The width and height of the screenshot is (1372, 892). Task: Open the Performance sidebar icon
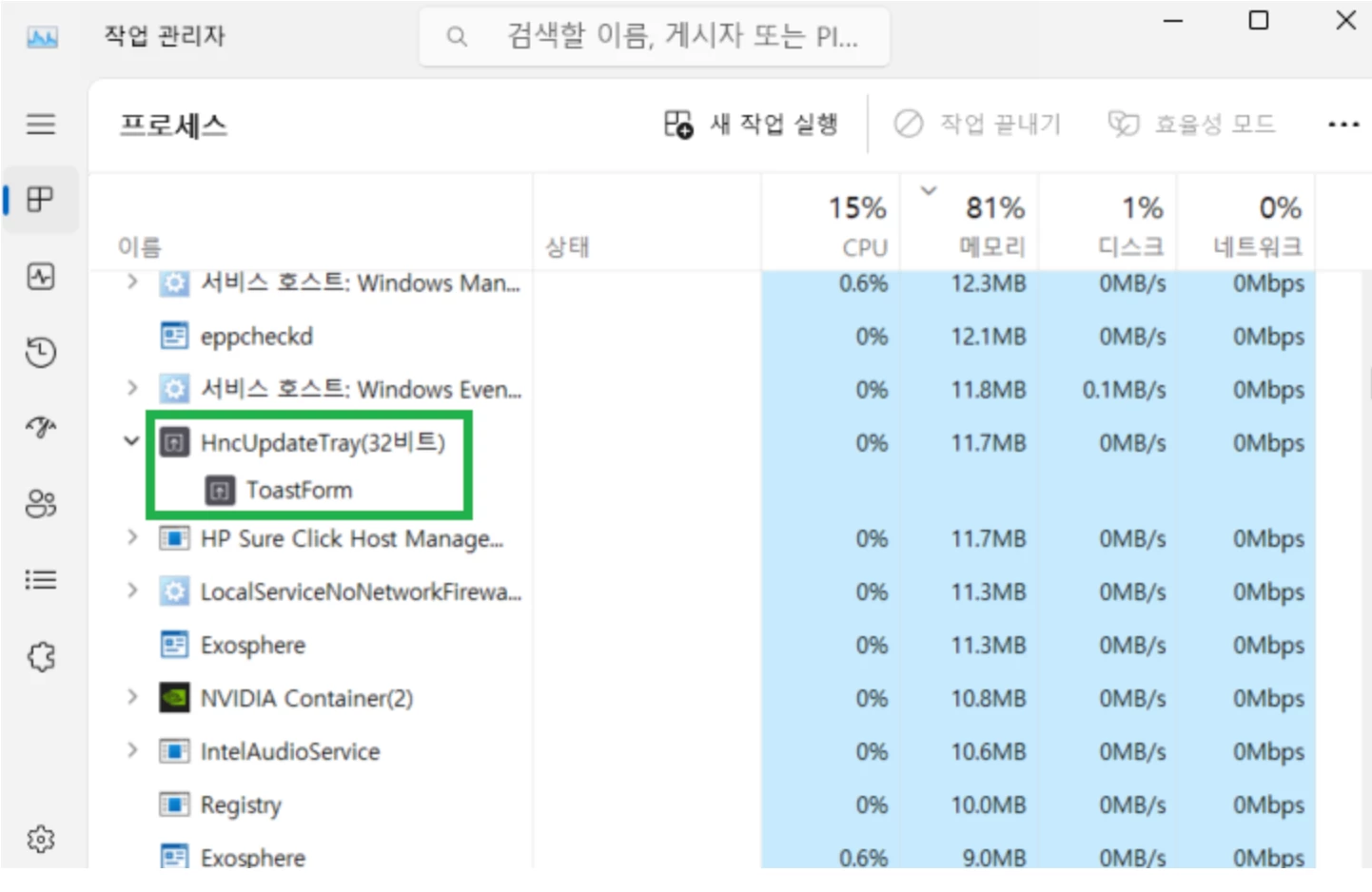(40, 277)
